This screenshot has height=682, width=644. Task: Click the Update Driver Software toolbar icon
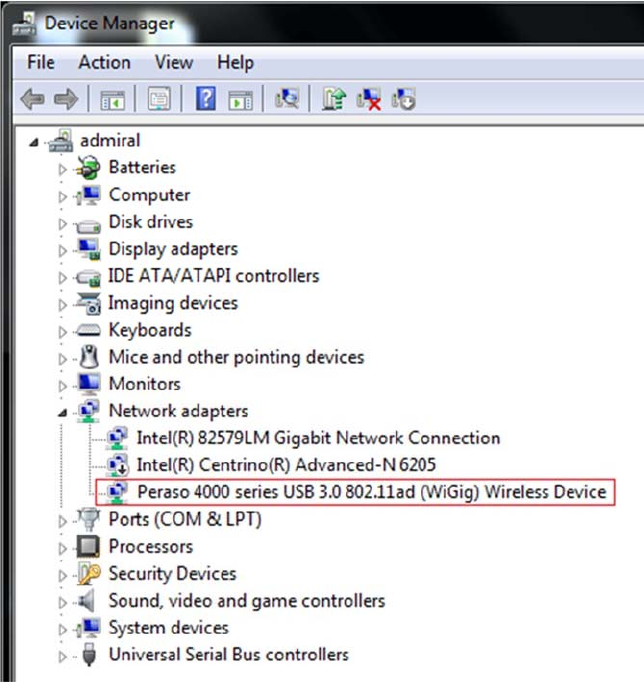point(334,99)
